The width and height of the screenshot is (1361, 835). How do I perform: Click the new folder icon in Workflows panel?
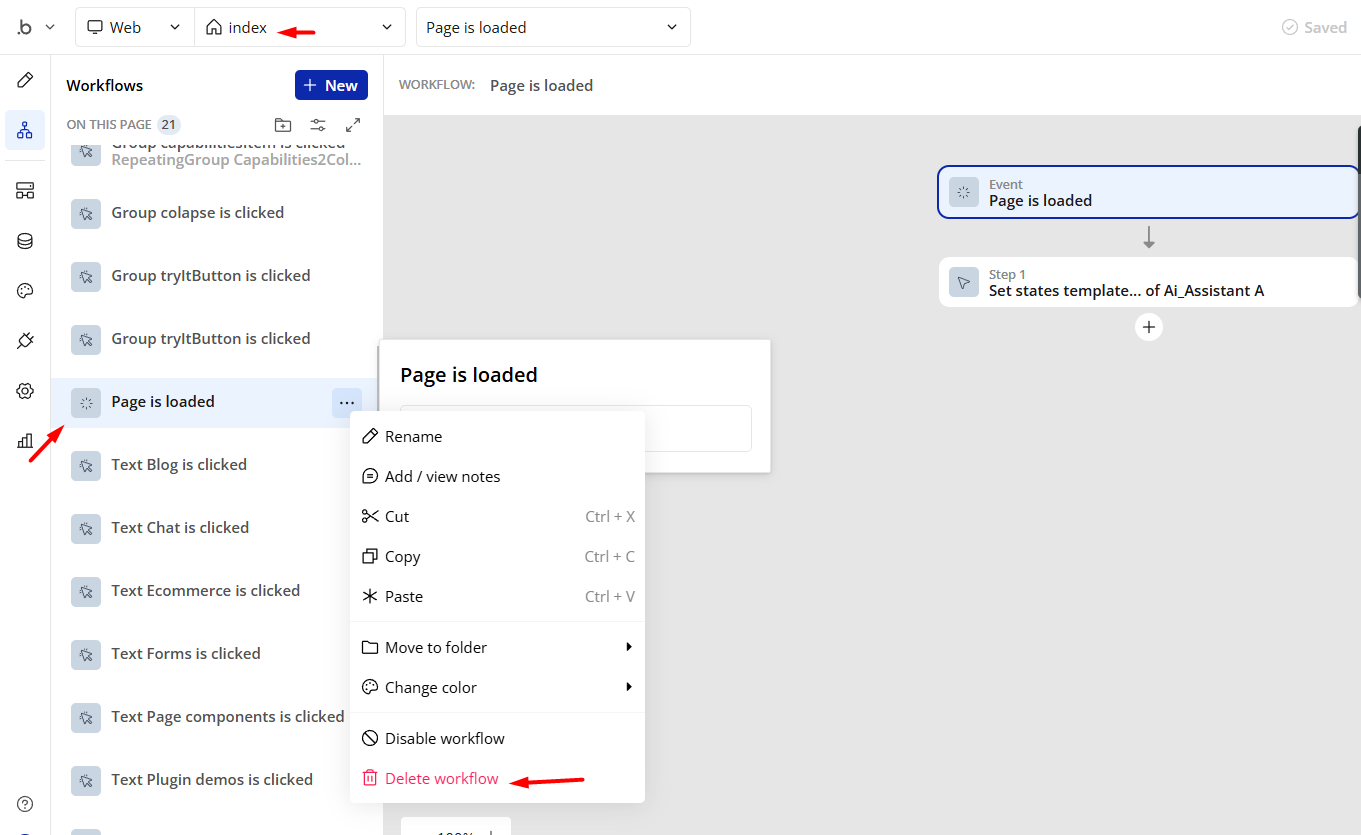point(283,125)
